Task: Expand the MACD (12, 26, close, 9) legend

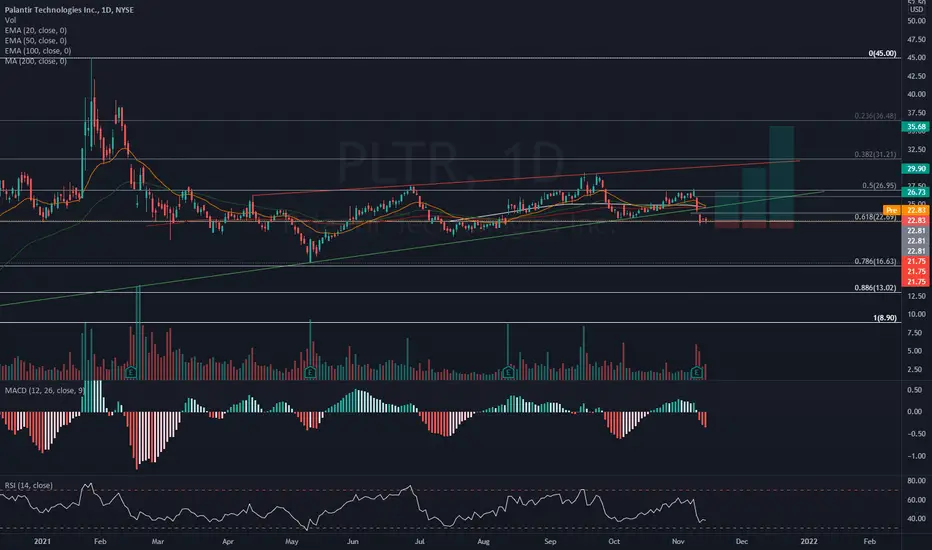Action: (x=45, y=391)
